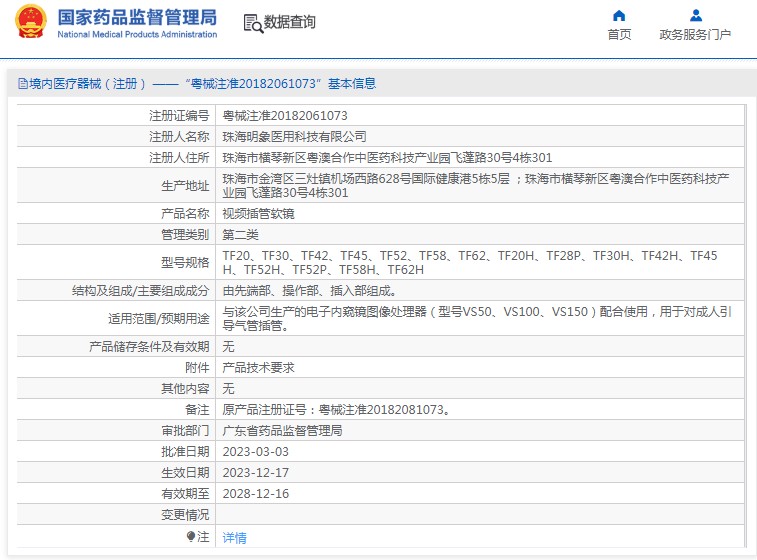Open the 政务服务门户 text link
Image resolution: width=757 pixels, height=560 pixels.
[x=695, y=35]
